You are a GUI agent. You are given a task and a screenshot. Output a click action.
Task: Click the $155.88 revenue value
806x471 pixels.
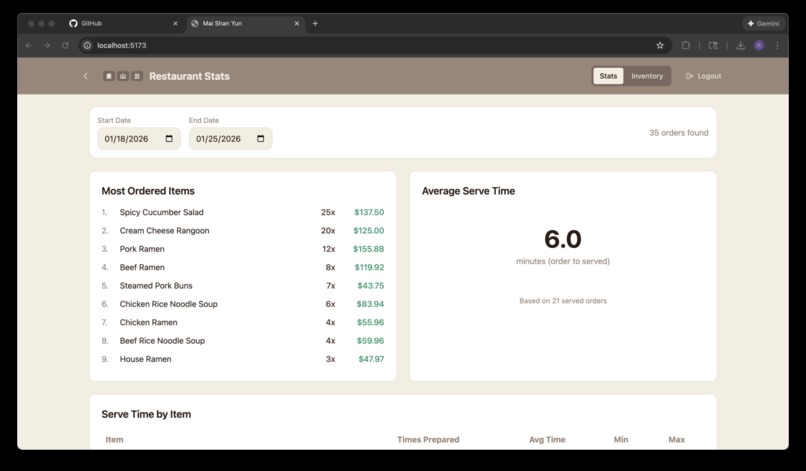click(x=369, y=249)
